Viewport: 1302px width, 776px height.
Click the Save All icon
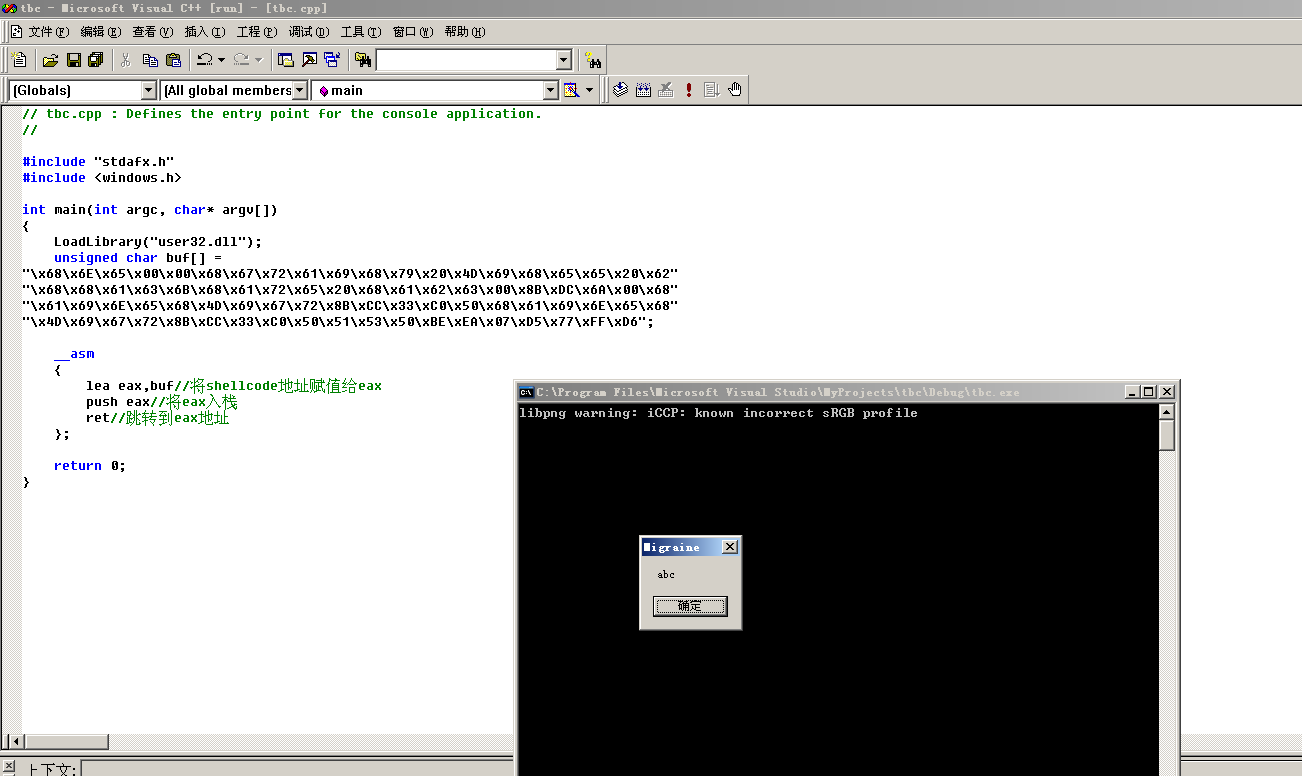(x=96, y=60)
